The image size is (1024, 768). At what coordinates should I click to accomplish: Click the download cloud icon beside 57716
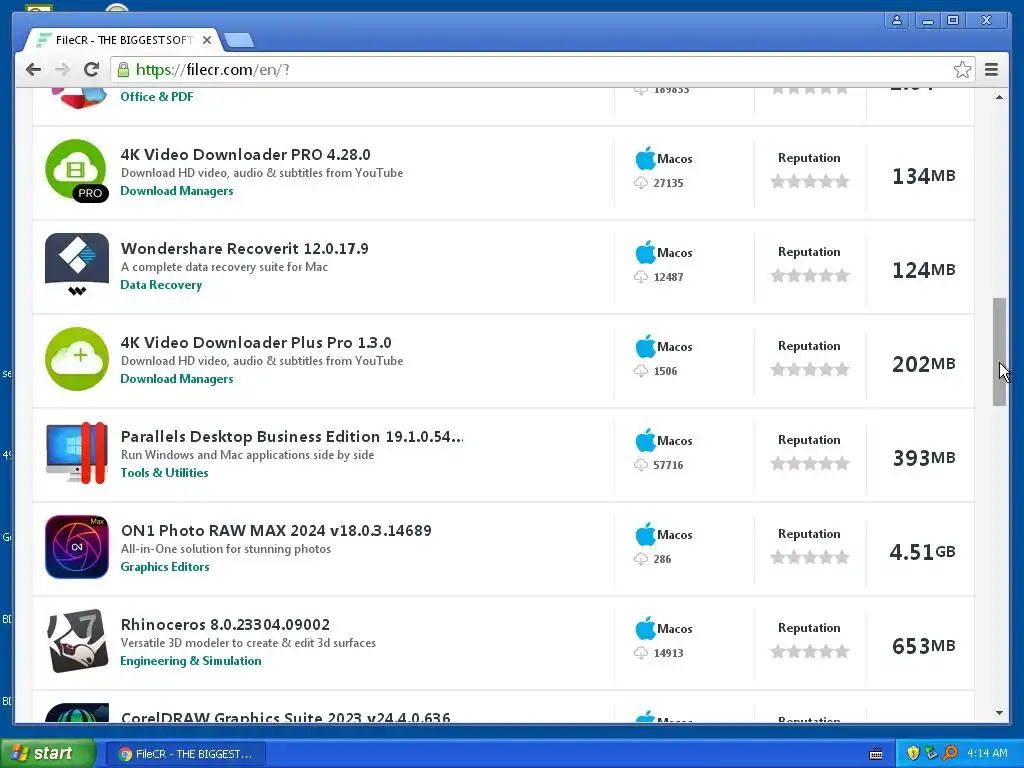(x=641, y=465)
